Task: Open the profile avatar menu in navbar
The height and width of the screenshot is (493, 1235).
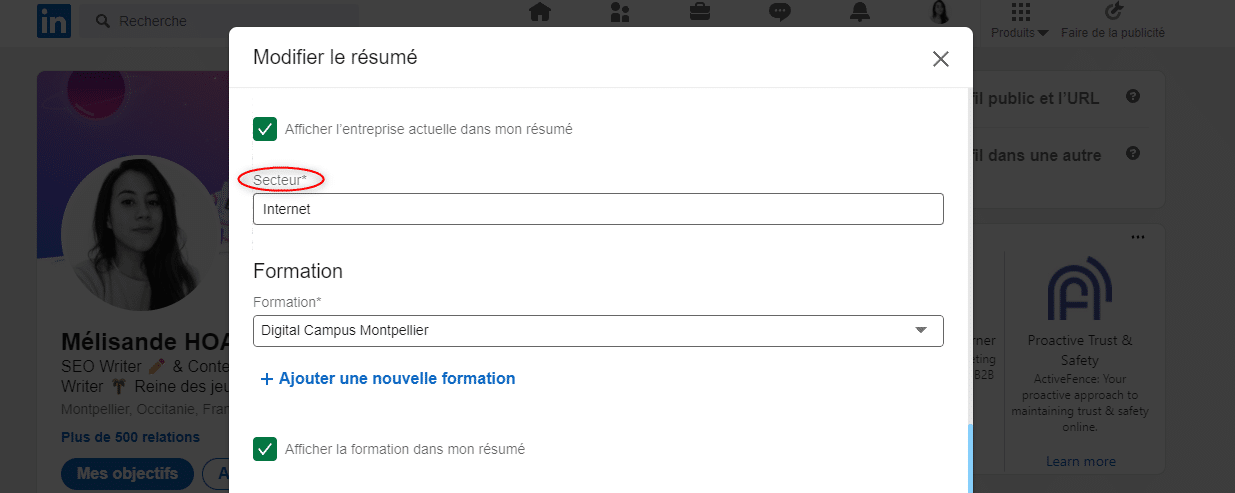Action: (940, 13)
